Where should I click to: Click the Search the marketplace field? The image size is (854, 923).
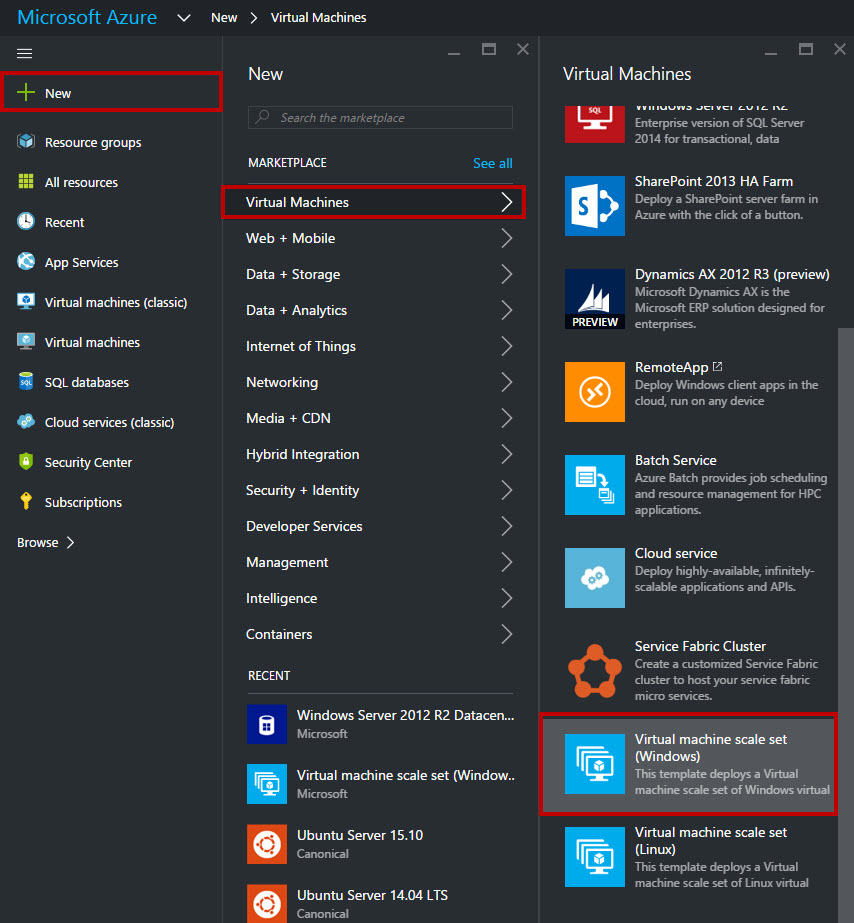380,117
